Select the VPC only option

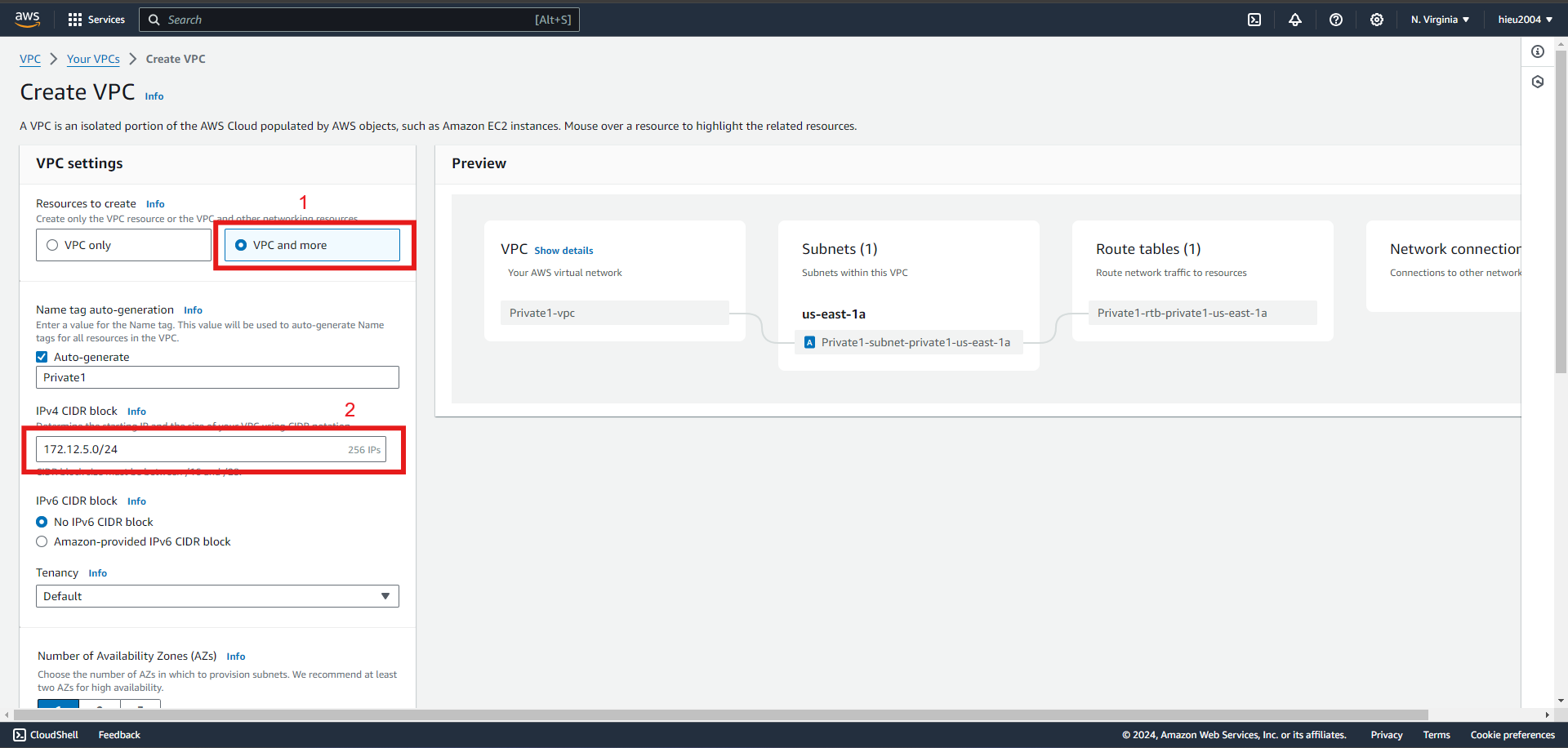pyautogui.click(x=123, y=245)
